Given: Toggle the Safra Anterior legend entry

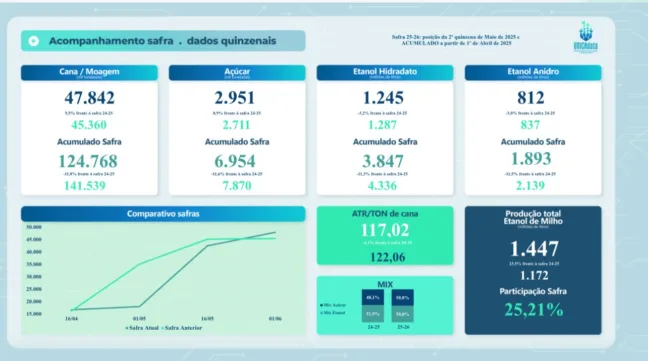Looking at the screenshot, I should 182,328.
